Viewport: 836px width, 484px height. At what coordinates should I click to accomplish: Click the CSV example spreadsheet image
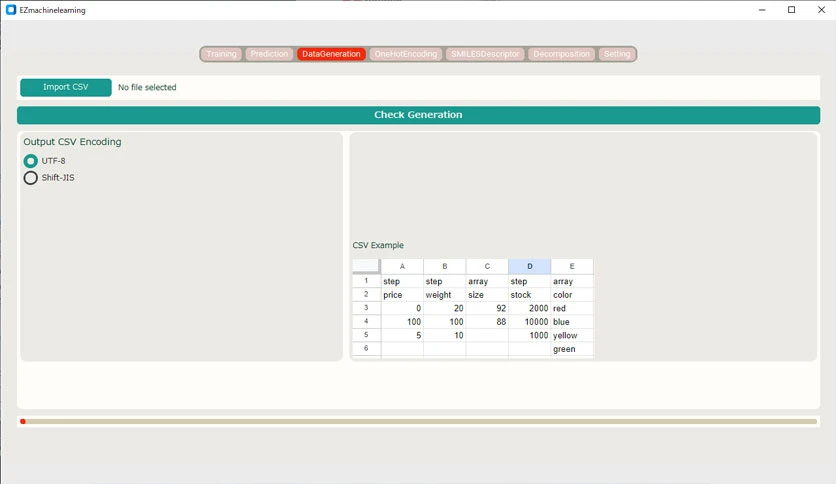tap(473, 309)
